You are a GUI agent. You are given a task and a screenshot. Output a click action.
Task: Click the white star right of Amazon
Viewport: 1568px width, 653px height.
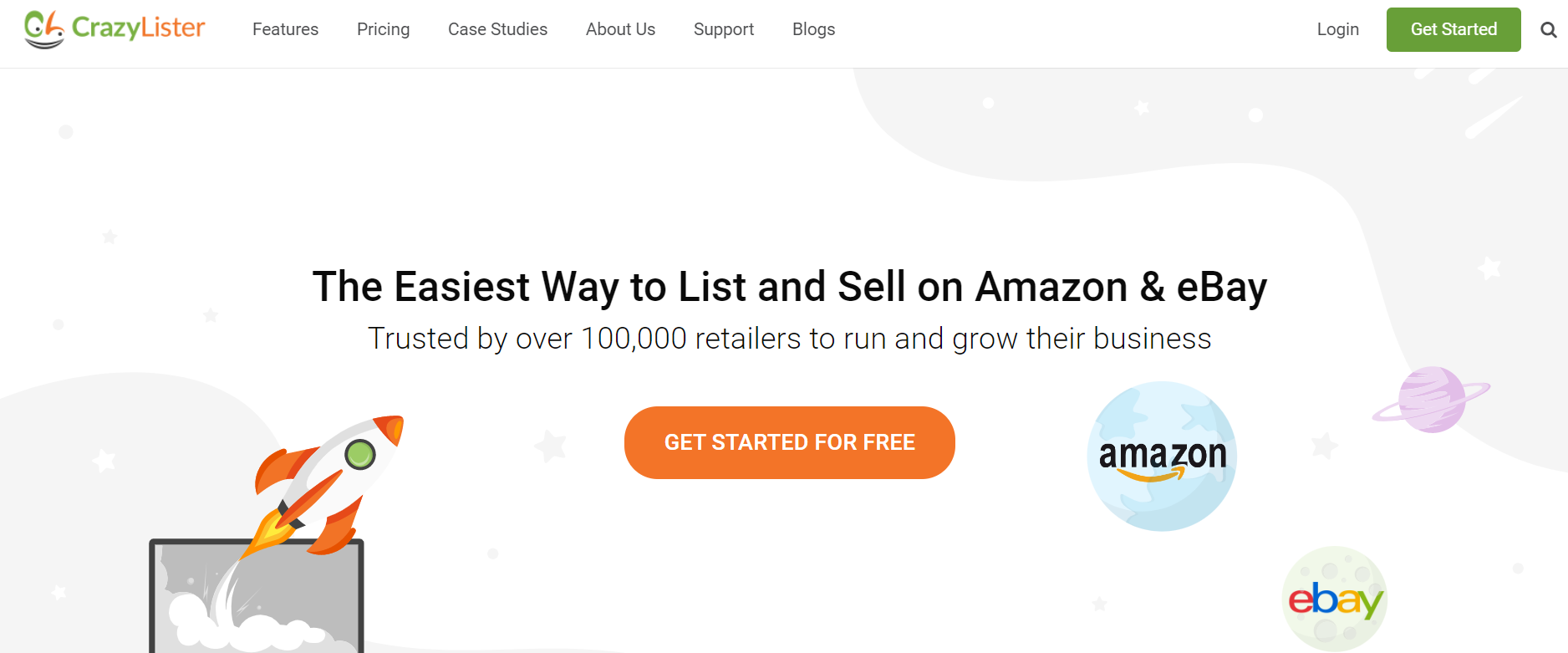1324,445
